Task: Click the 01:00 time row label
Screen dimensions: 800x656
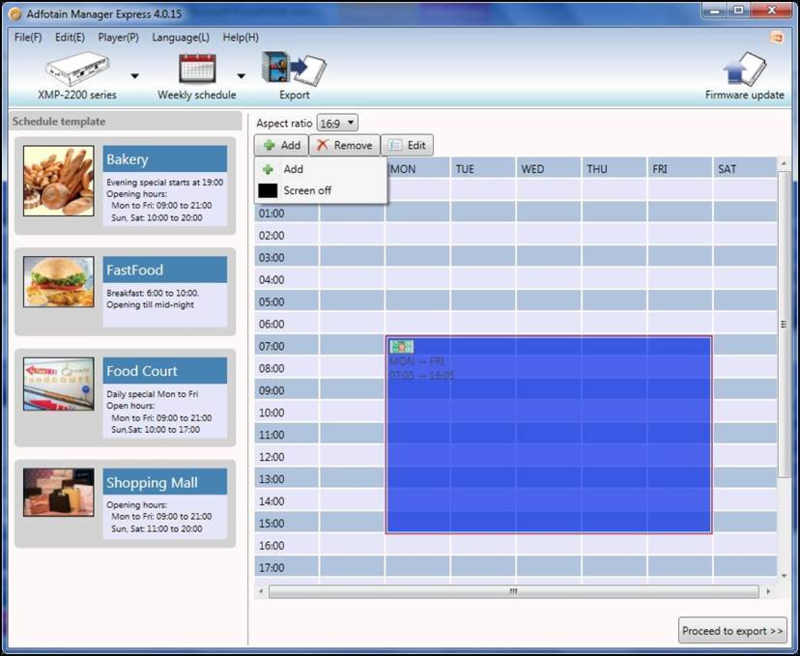Action: (272, 214)
